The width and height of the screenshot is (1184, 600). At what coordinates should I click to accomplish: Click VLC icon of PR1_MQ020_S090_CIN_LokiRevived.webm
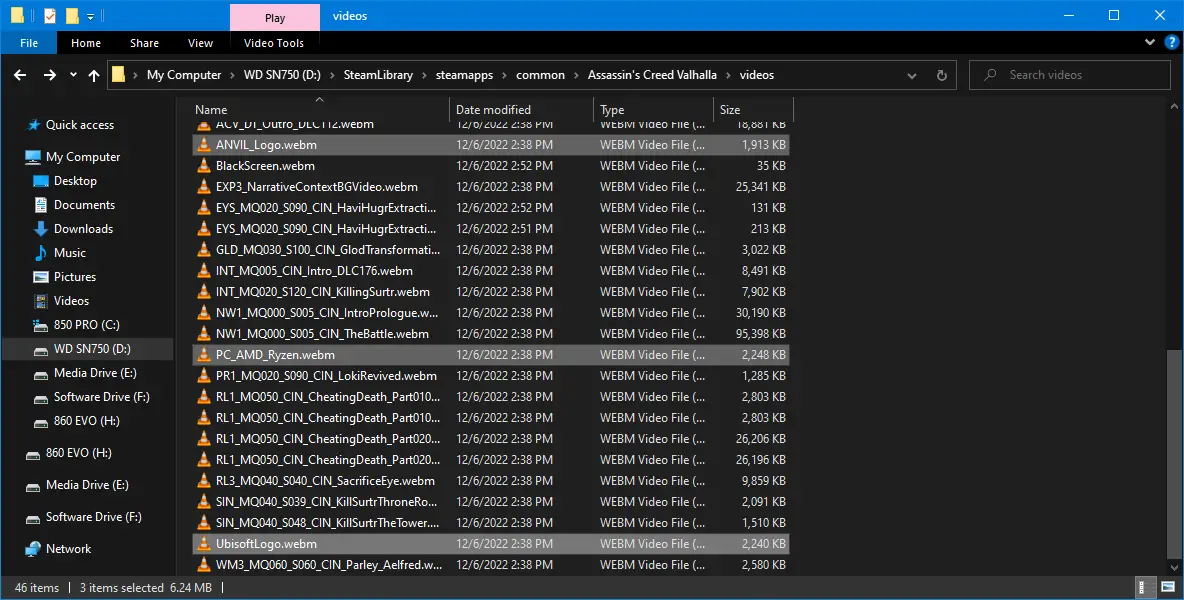[203, 376]
